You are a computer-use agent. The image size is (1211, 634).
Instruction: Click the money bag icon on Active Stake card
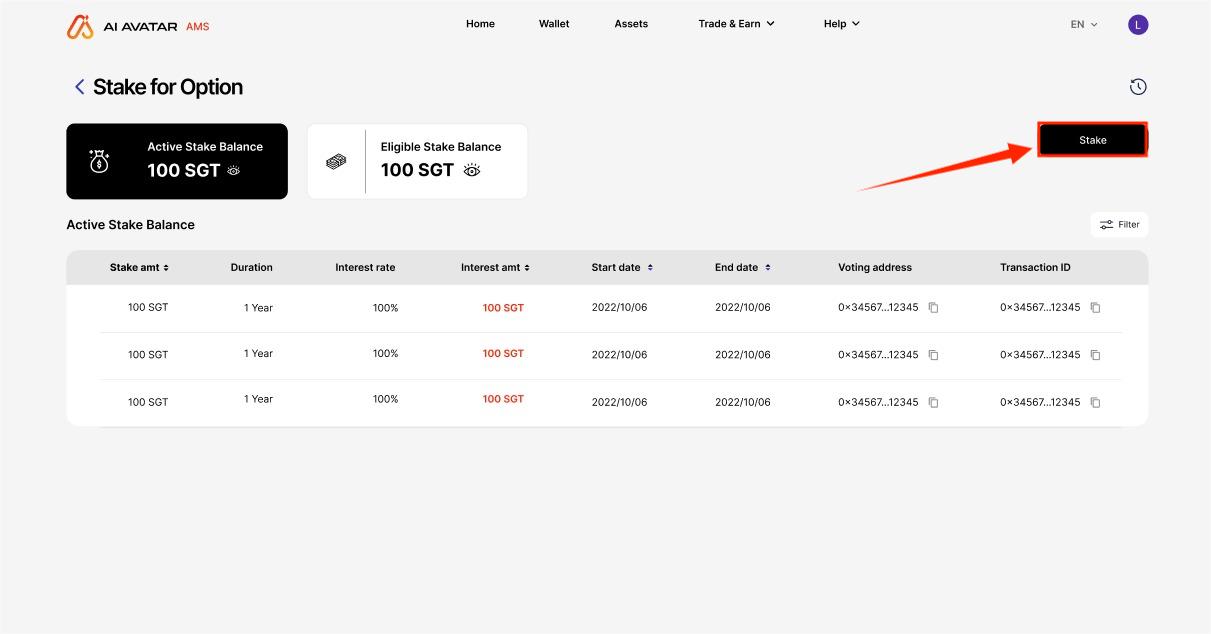99,161
